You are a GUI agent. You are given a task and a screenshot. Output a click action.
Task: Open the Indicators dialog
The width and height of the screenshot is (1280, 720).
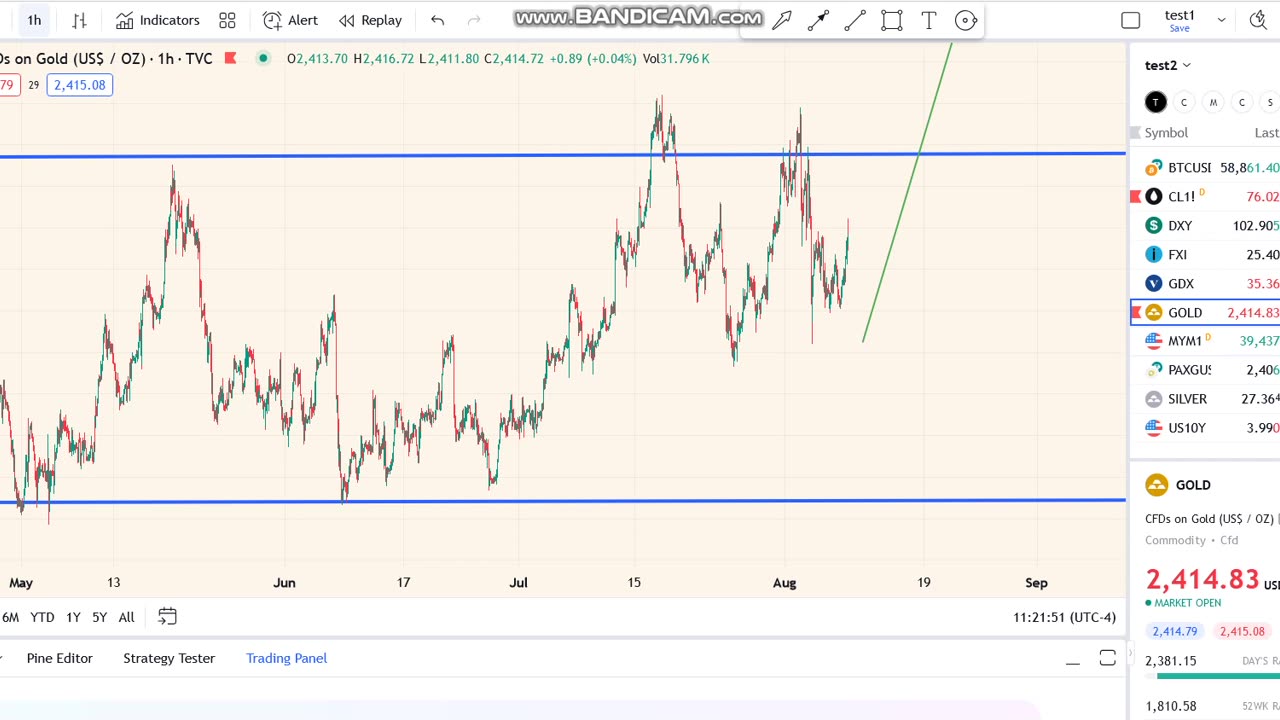[x=158, y=20]
